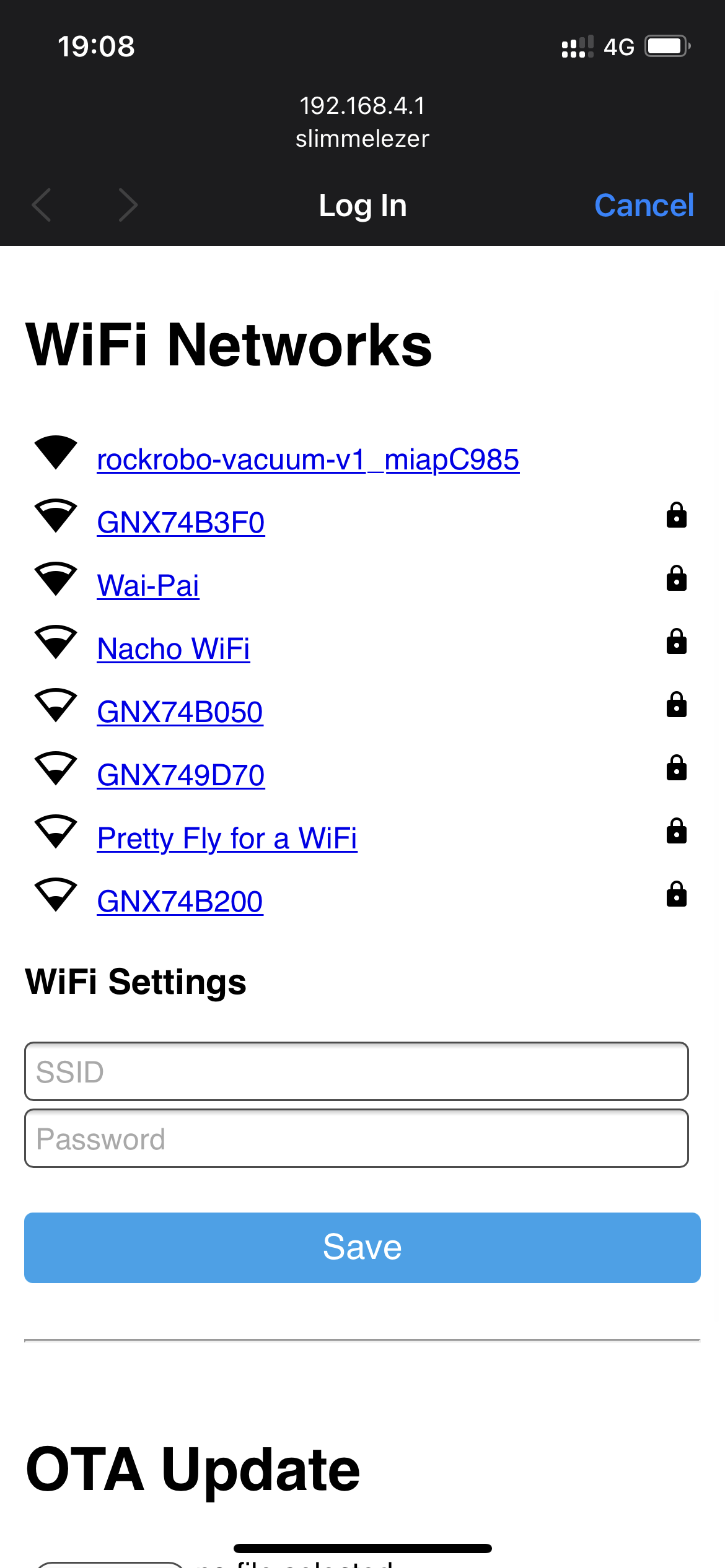Tap the Password input field
The image size is (725, 1568).
[x=362, y=1138]
